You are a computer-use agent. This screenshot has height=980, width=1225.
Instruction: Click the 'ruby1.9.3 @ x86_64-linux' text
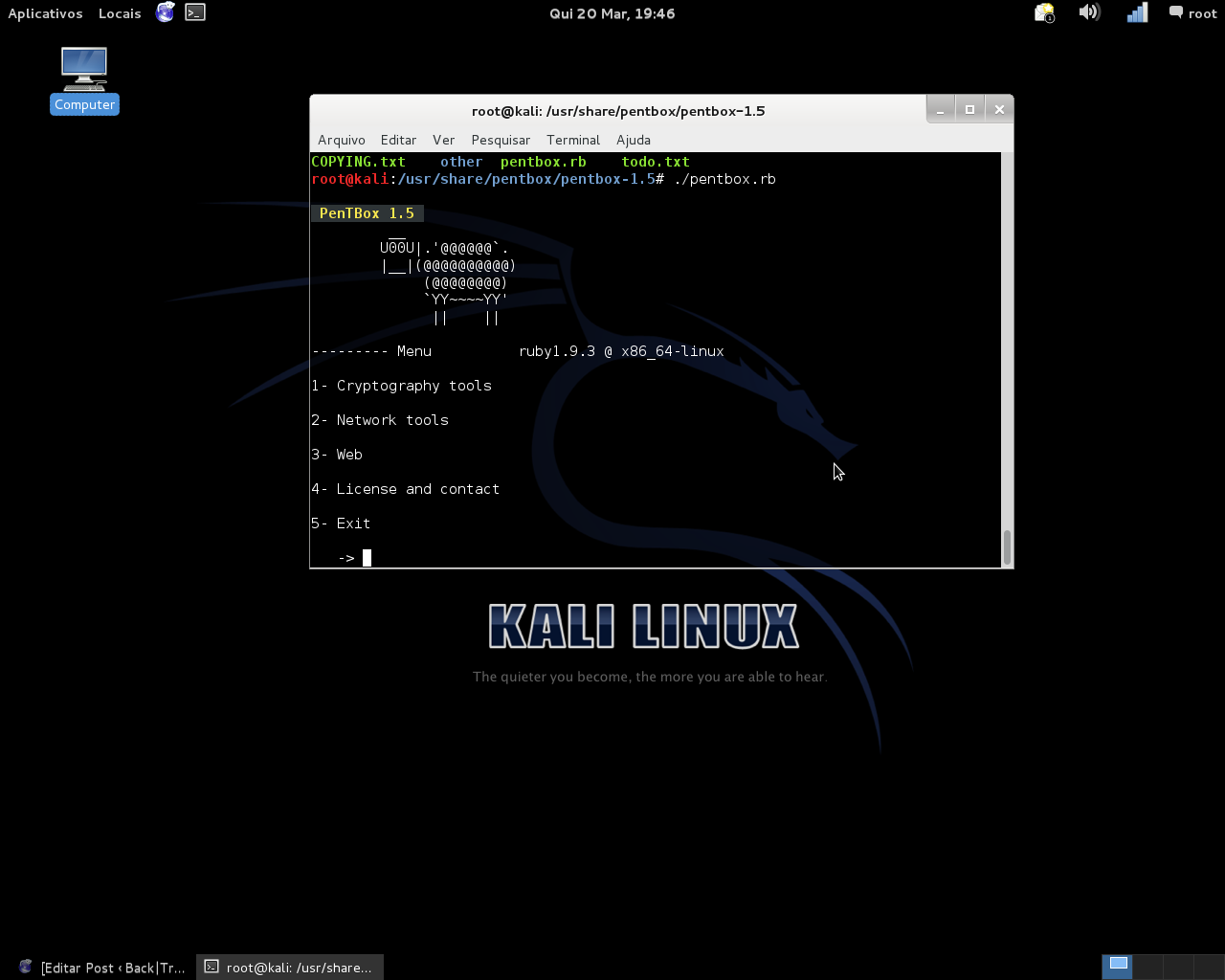pos(621,351)
